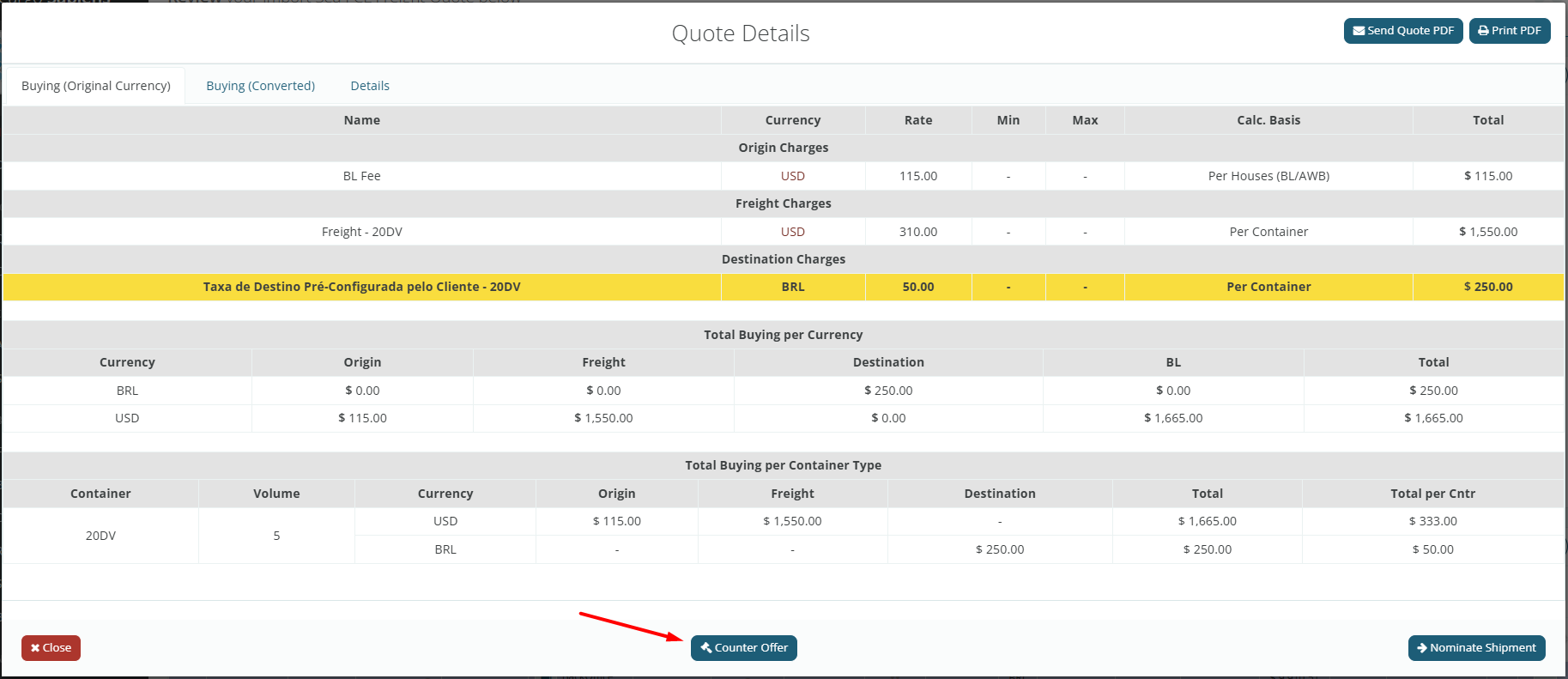
Task: Switch to the Buying (Converted) tab
Action: point(260,86)
